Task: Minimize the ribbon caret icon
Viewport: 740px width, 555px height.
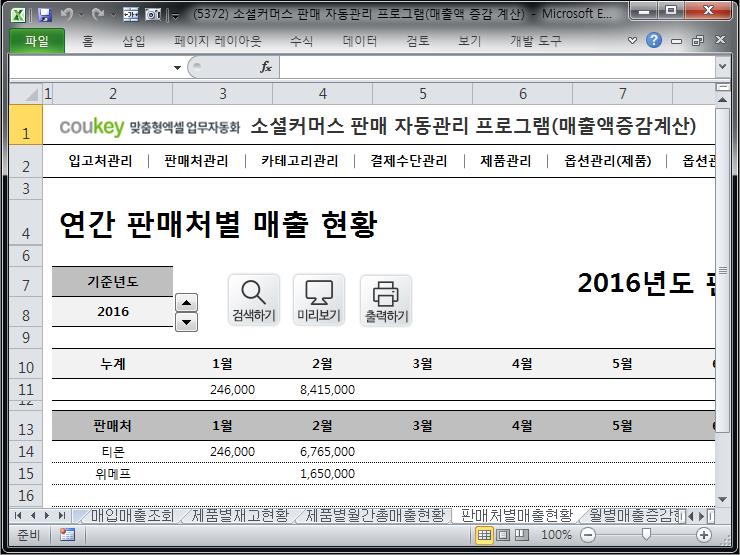Action: pos(632,41)
